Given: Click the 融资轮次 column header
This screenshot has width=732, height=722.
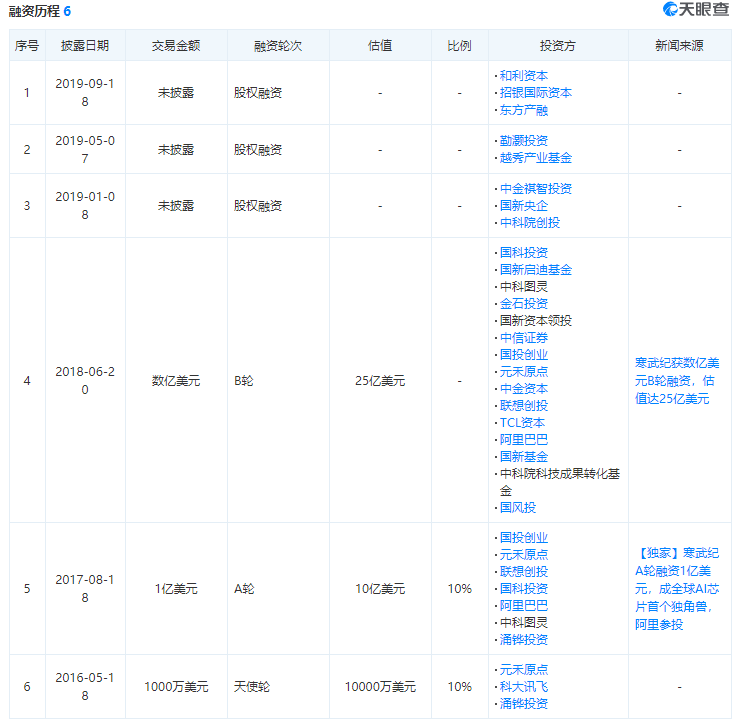Looking at the screenshot, I should [278, 45].
